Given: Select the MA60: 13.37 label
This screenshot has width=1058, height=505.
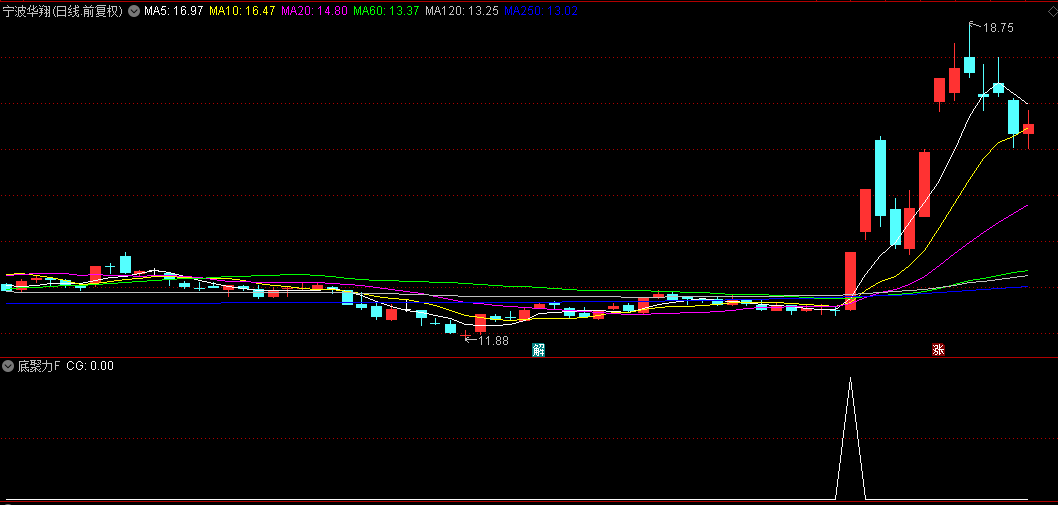Looking at the screenshot, I should pyautogui.click(x=386, y=11).
